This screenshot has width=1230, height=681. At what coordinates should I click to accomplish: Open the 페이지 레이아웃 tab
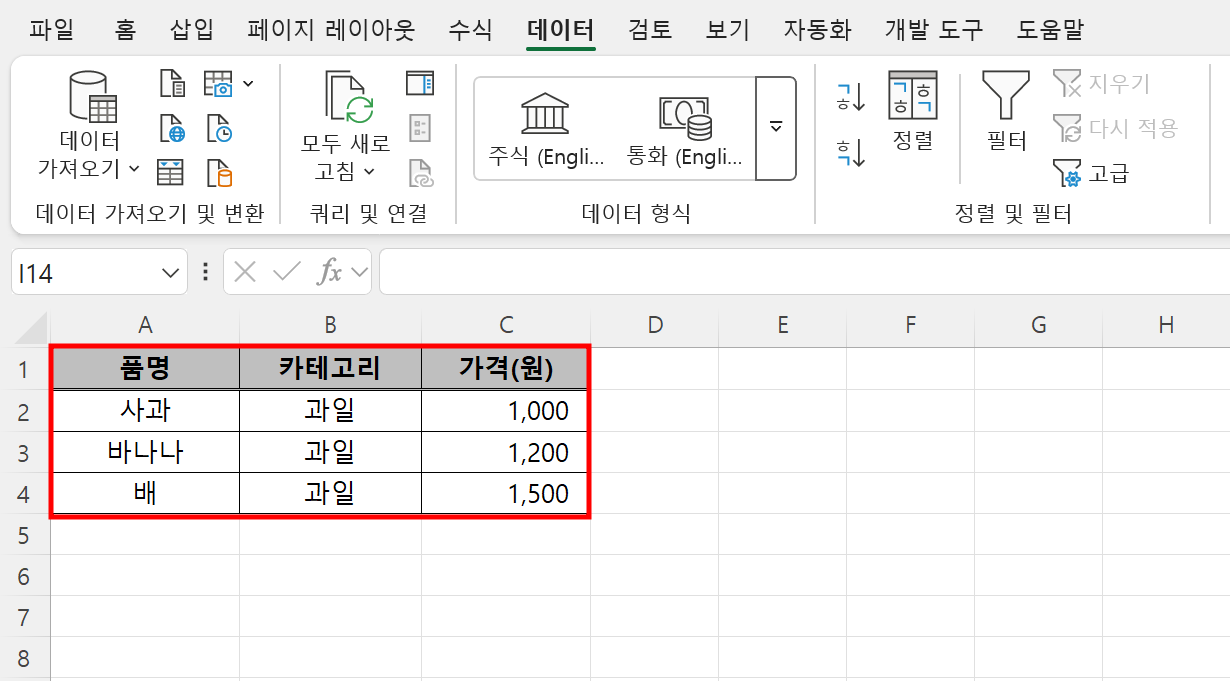[x=331, y=29]
